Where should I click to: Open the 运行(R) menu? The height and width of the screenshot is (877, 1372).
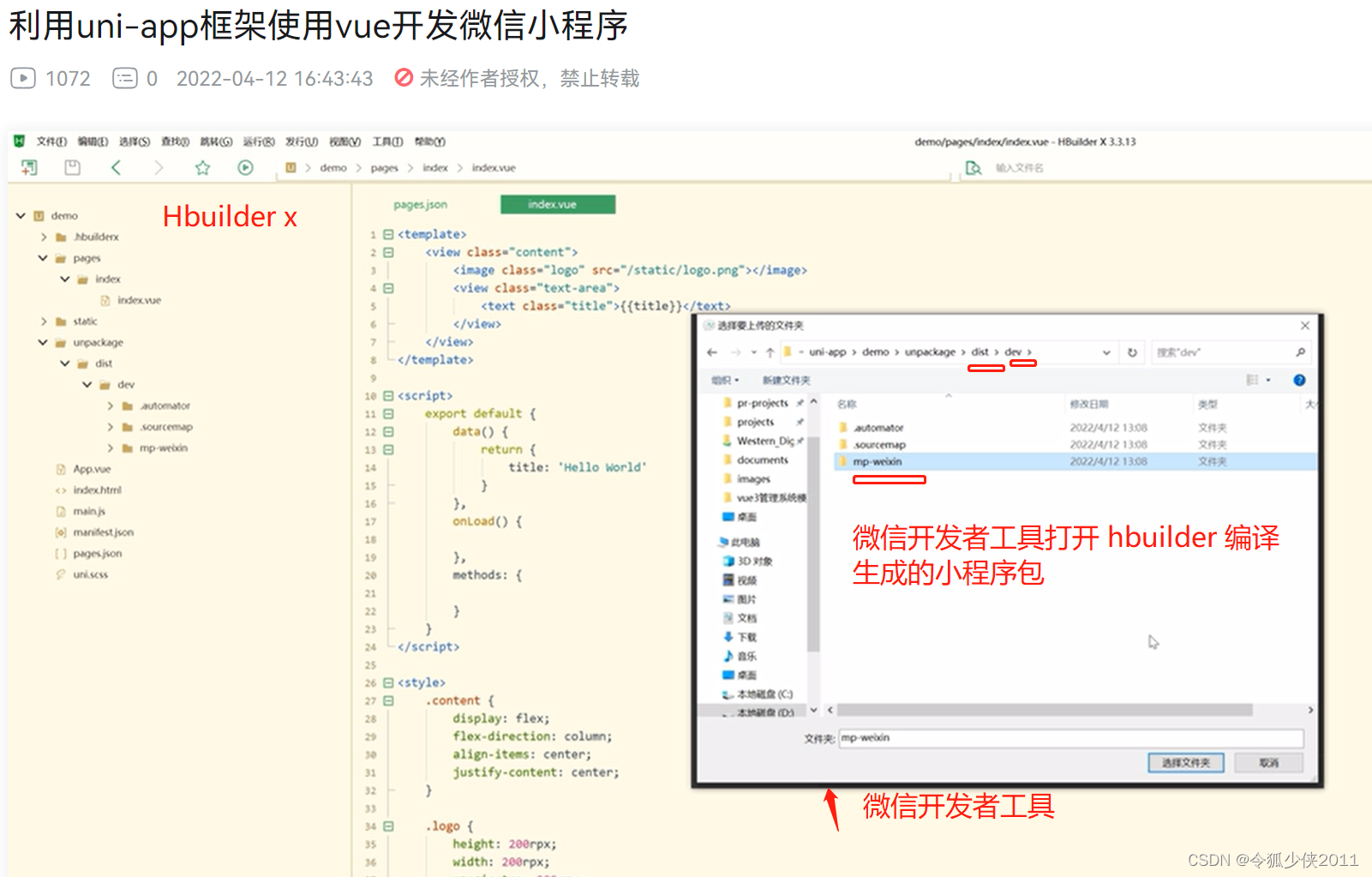(259, 141)
